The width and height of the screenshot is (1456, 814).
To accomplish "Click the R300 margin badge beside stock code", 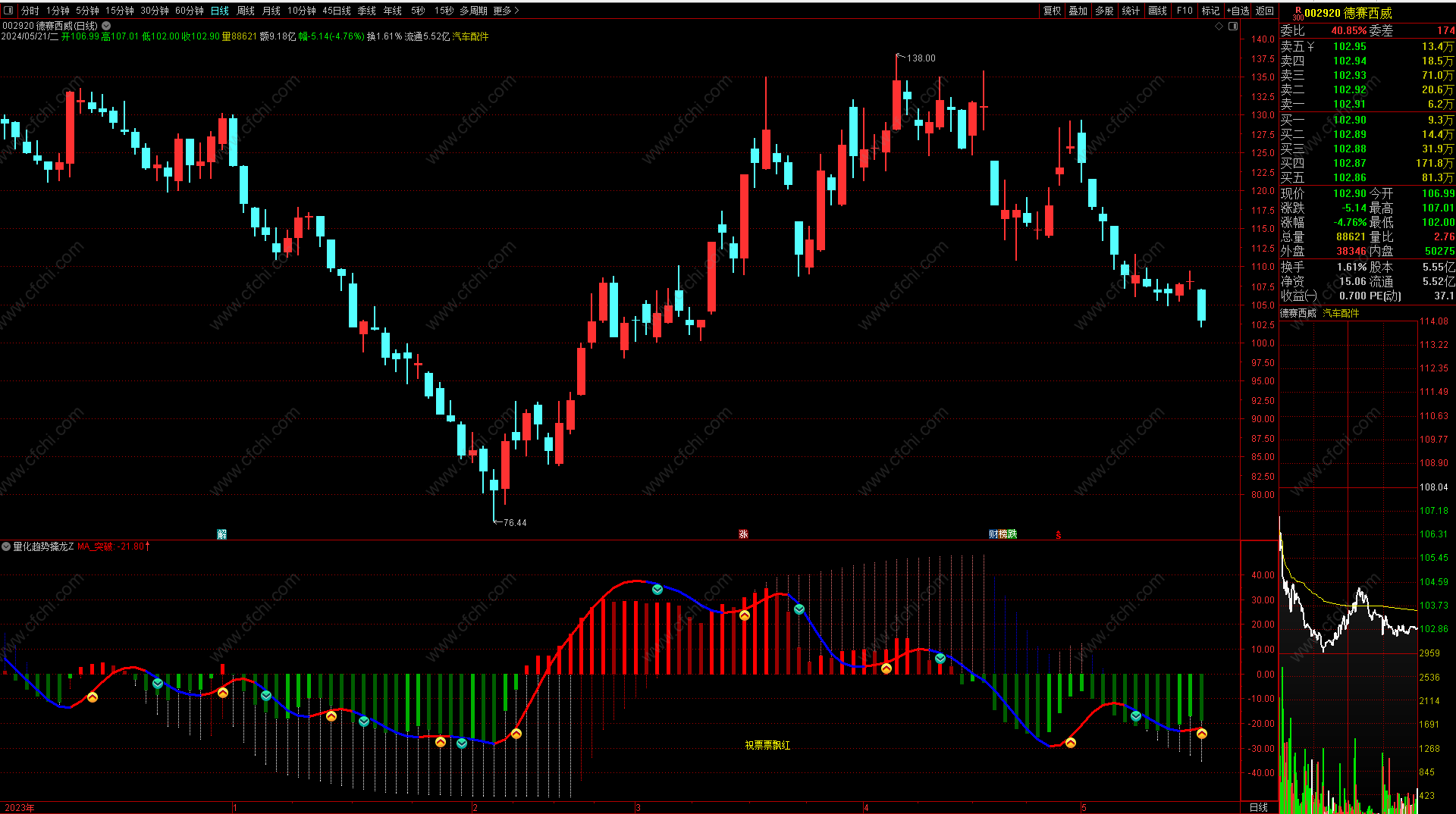I will [x=1298, y=13].
